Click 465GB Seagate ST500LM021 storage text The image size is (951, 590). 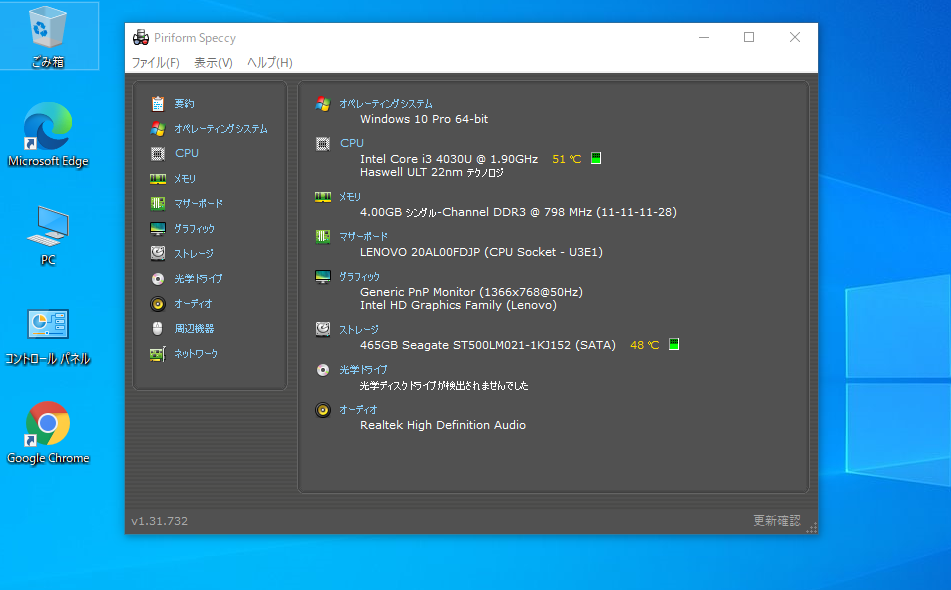pyautogui.click(x=488, y=345)
